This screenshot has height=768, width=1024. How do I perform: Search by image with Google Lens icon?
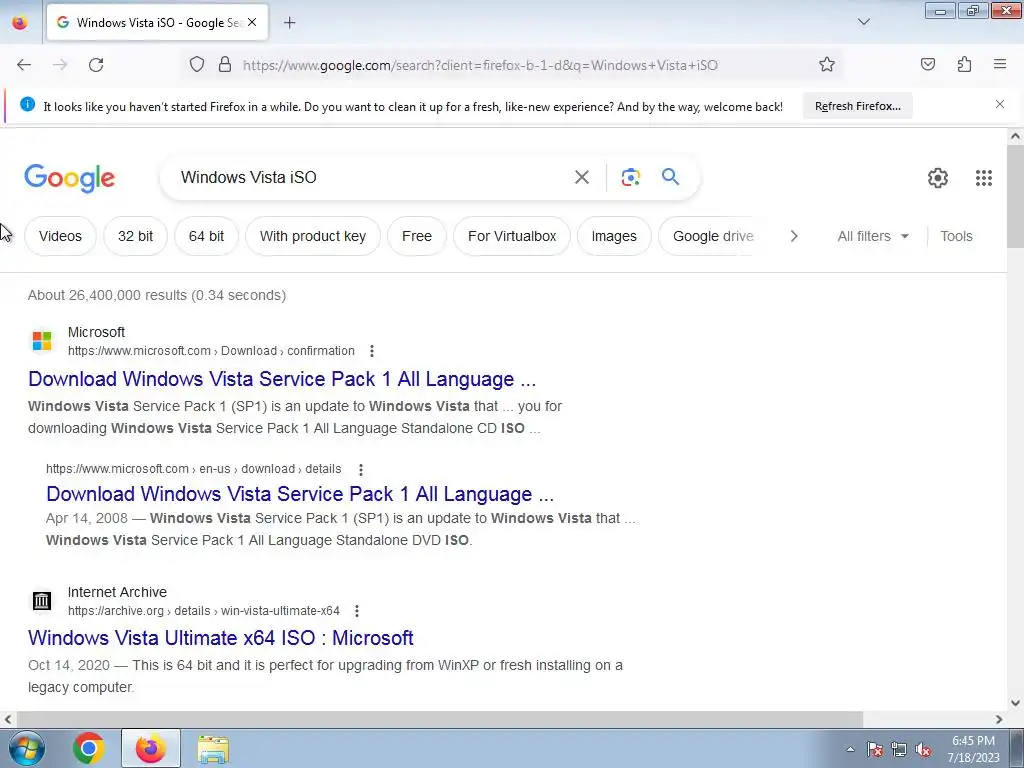pos(630,177)
